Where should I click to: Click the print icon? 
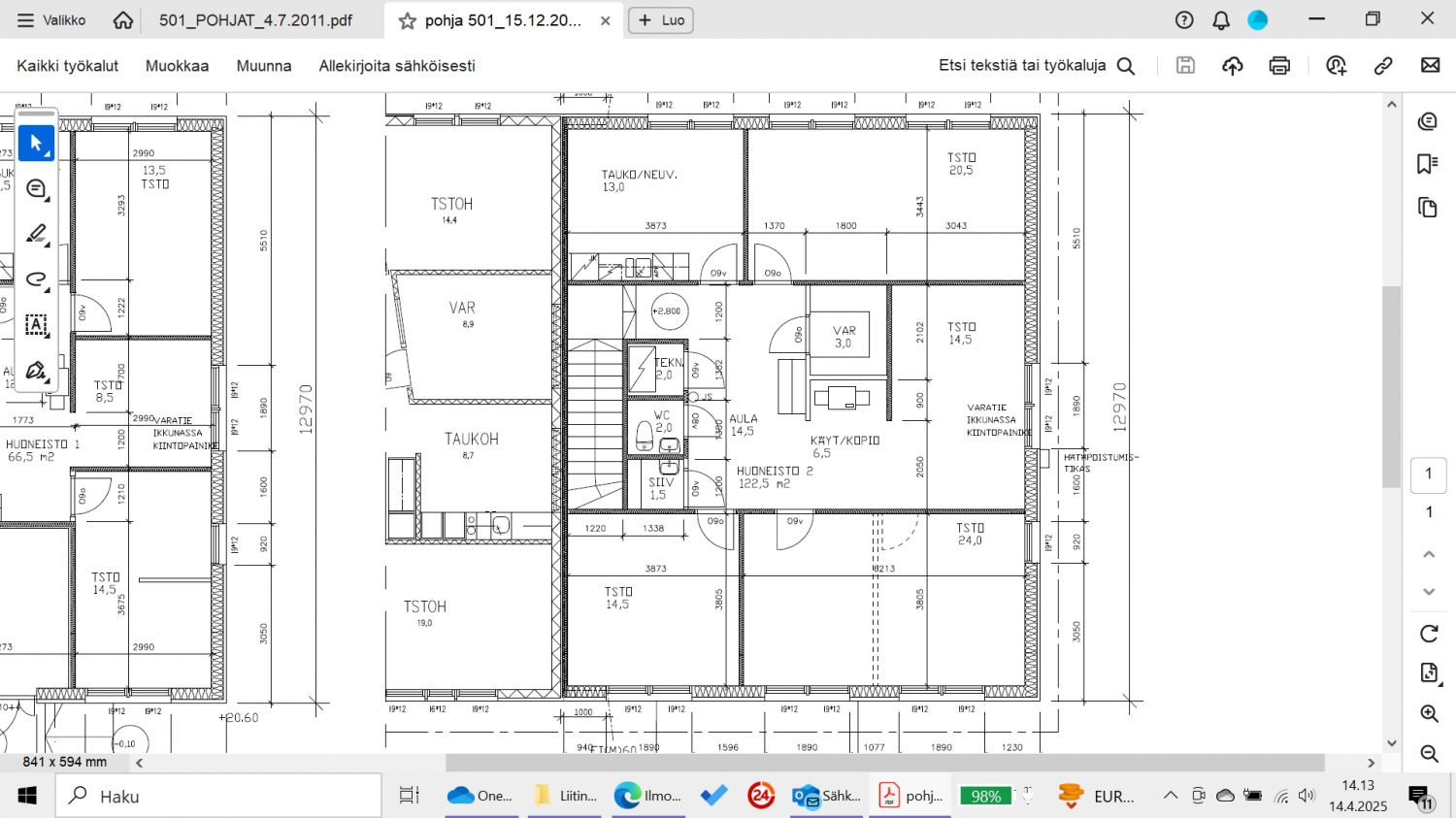click(x=1279, y=65)
